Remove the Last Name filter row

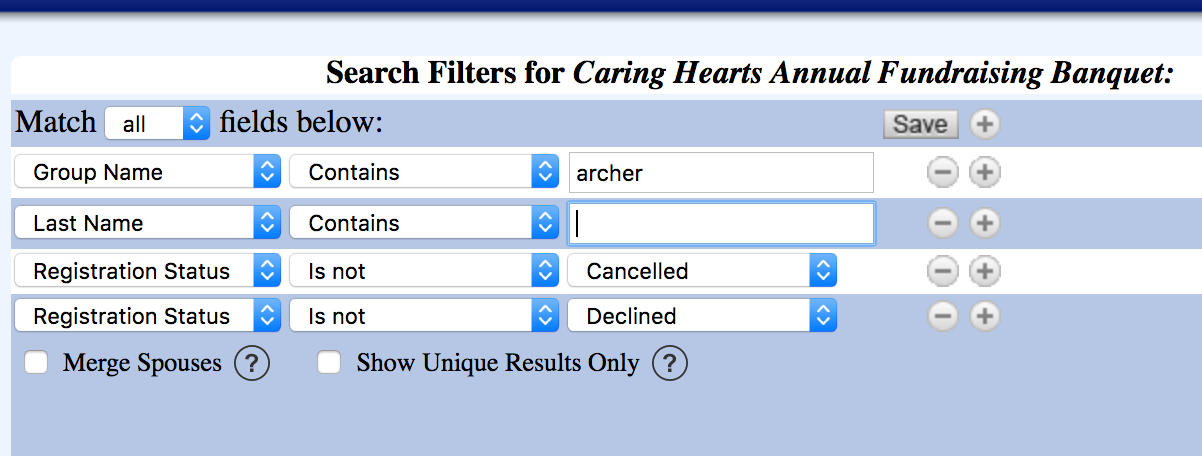point(942,223)
